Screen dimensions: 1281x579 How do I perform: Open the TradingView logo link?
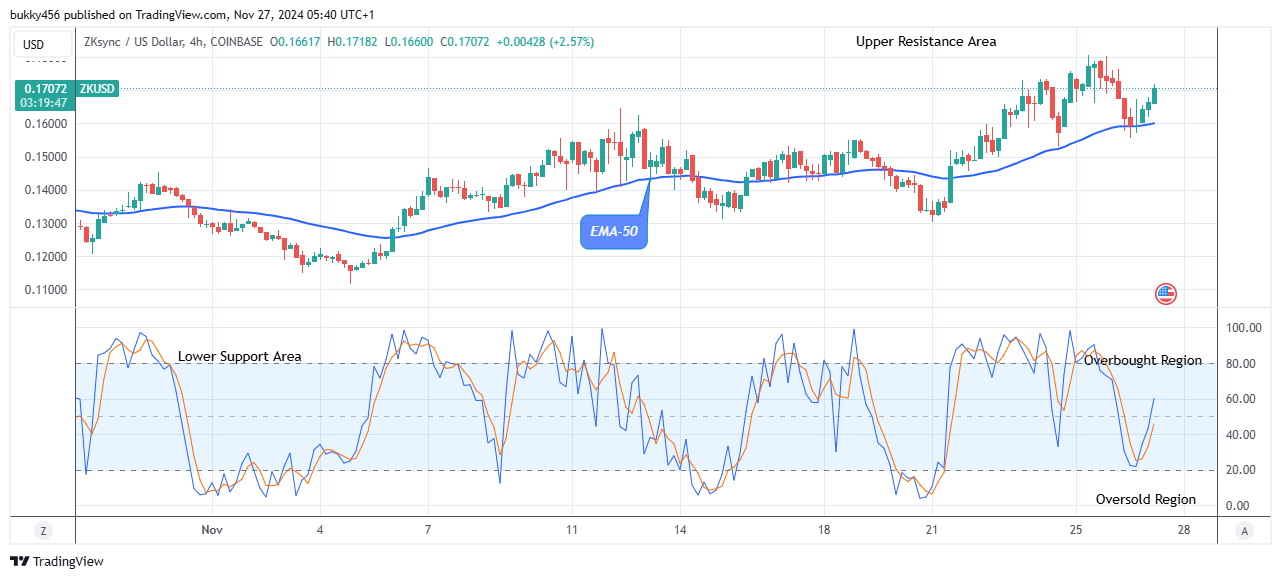pos(57,562)
